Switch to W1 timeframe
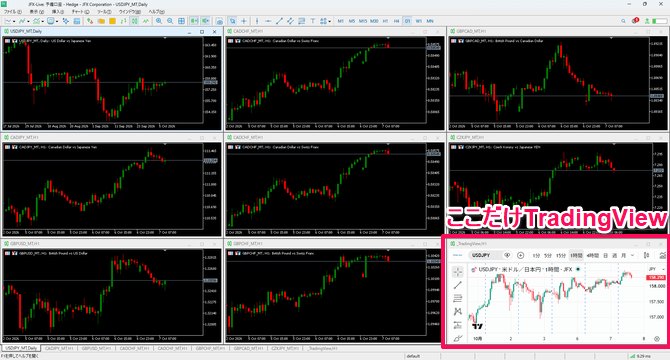The height and width of the screenshot is (360, 670). coord(418,21)
